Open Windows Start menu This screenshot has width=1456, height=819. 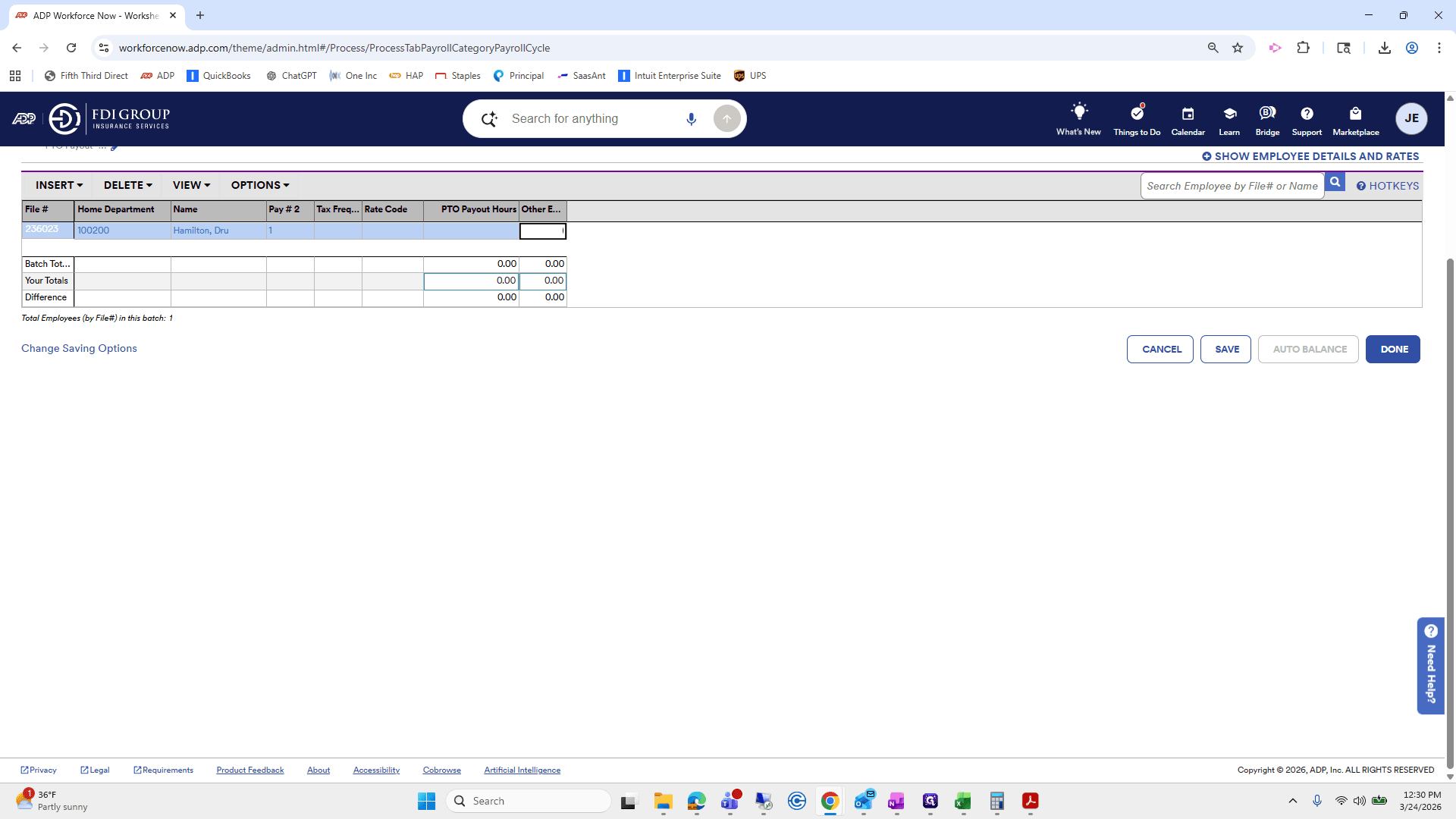coord(426,801)
